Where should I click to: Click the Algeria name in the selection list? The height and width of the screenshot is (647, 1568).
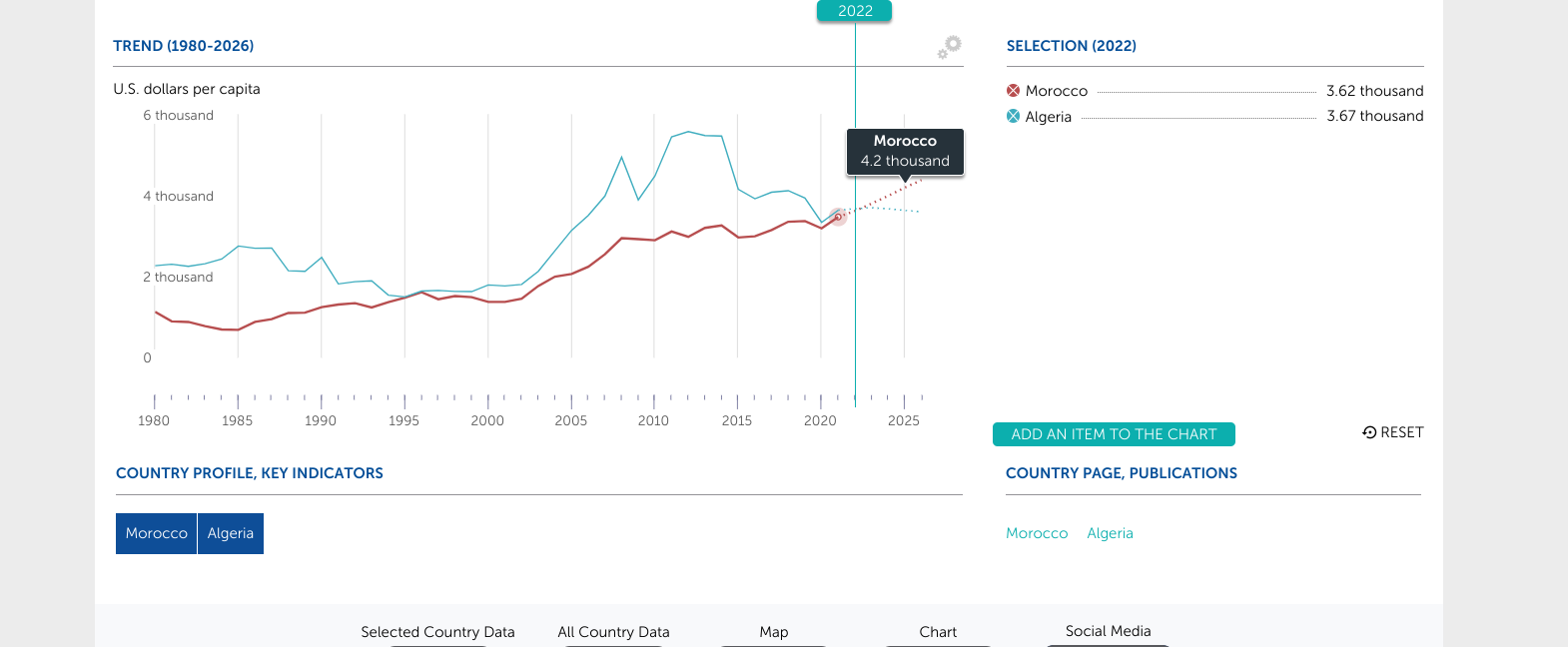[x=1049, y=117]
